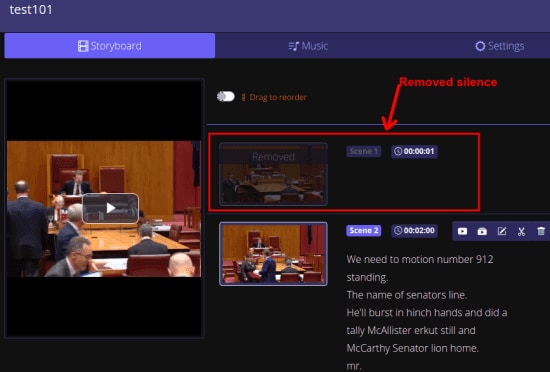Click the "We need to motion number 912" text
The image size is (550, 372).
tap(420, 259)
